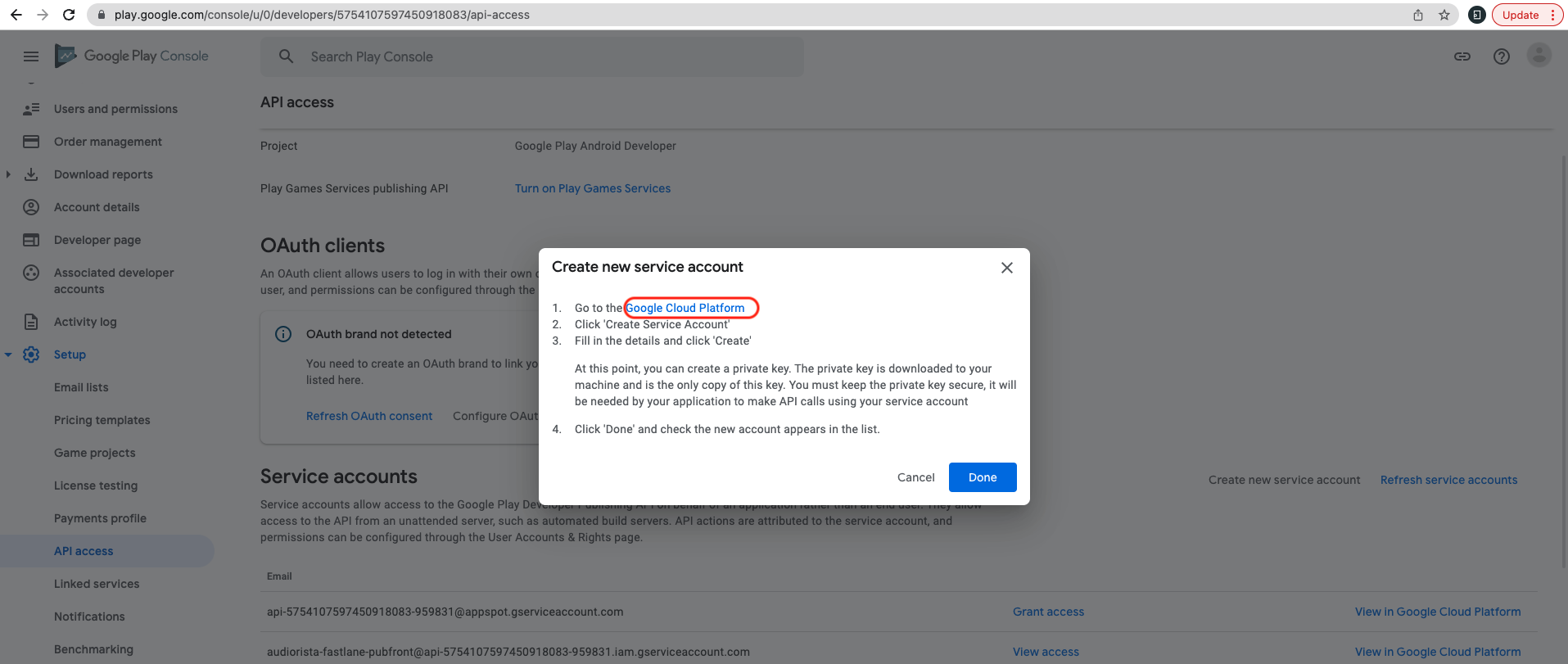Click the api-5754107597450918083 appspot email
1568x664 pixels.
445,612
